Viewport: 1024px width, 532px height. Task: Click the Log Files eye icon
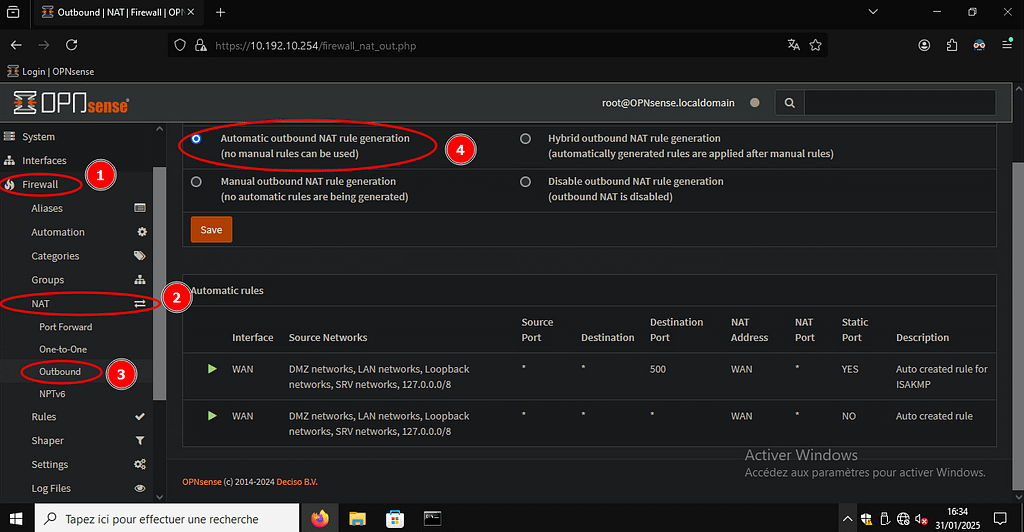(x=140, y=489)
